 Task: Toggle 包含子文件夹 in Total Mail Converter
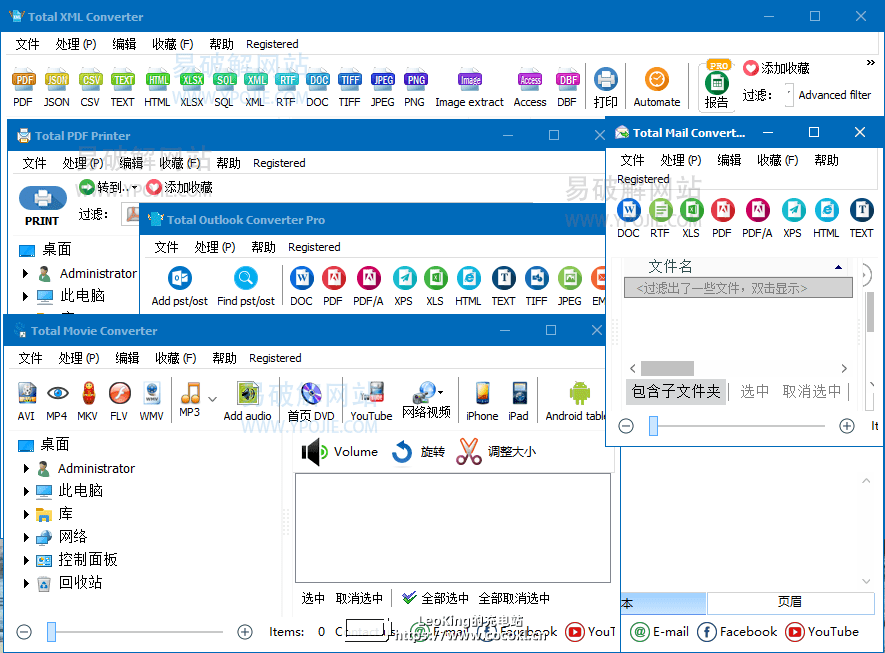pyautogui.click(x=676, y=391)
